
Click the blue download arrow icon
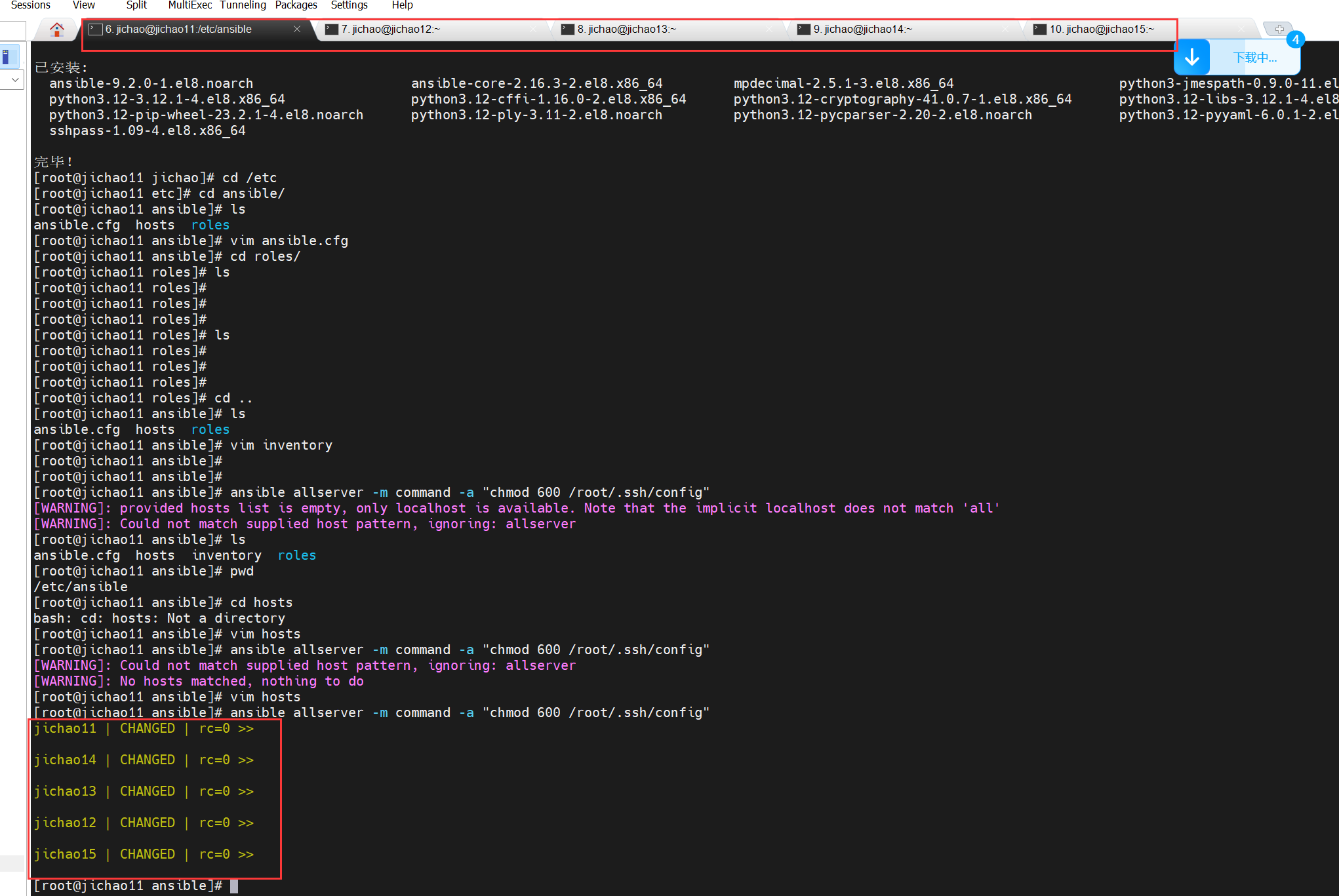click(x=1191, y=58)
